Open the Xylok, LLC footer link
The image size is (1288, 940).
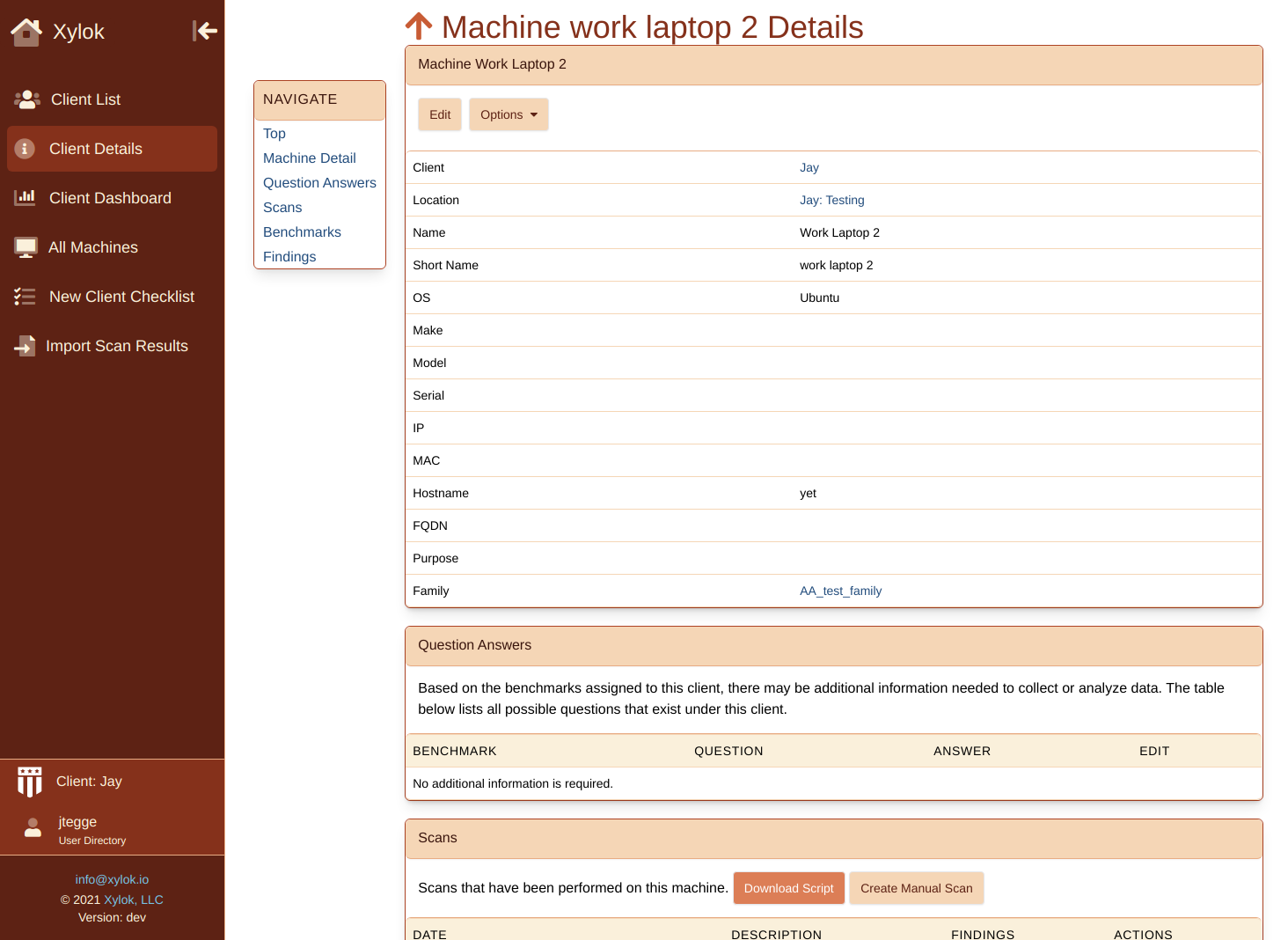[x=134, y=900]
